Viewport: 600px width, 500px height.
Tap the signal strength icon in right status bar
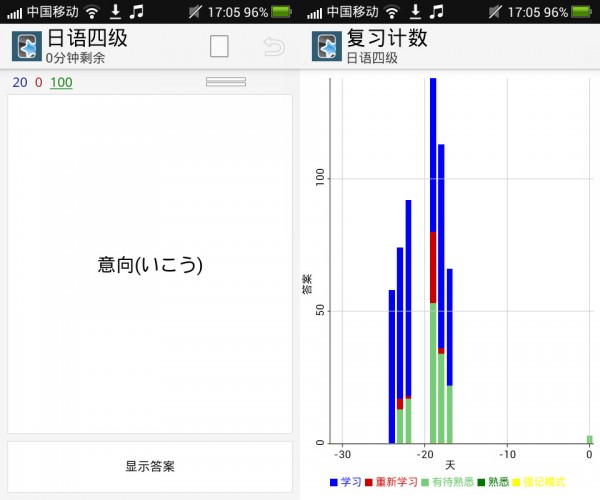(314, 13)
